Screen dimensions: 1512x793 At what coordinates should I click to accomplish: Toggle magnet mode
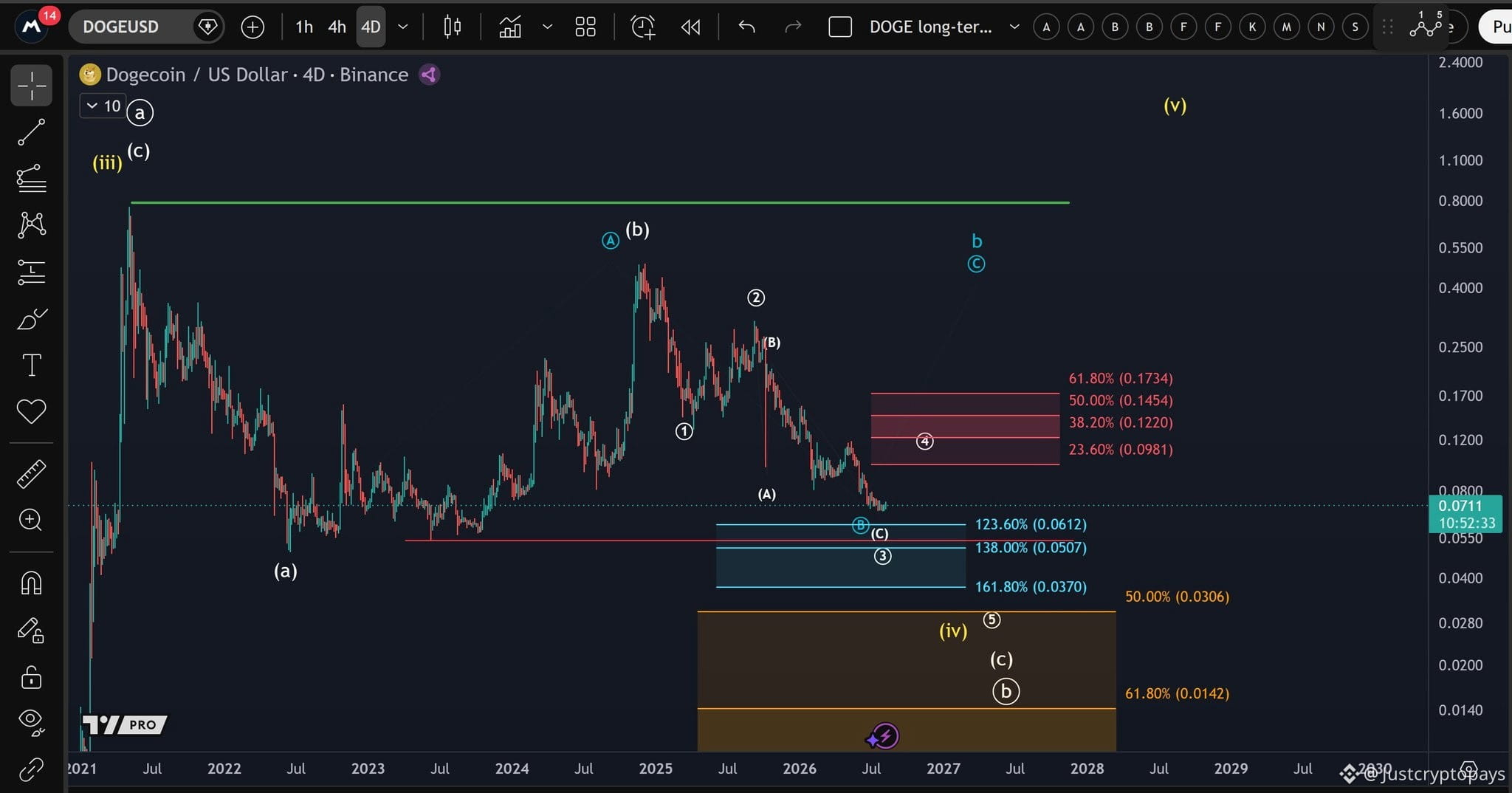coord(31,583)
